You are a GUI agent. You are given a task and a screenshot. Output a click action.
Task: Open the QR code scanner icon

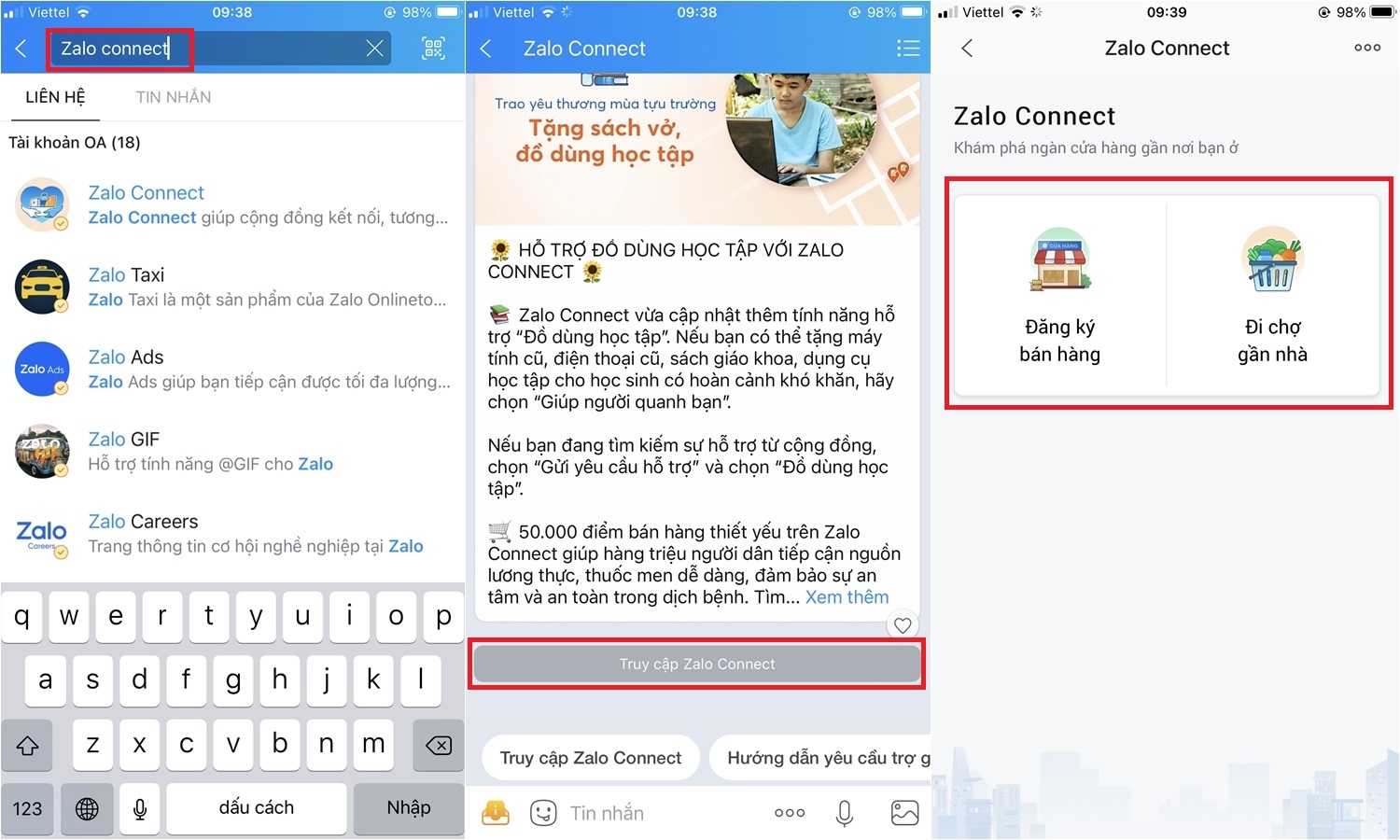pos(433,49)
